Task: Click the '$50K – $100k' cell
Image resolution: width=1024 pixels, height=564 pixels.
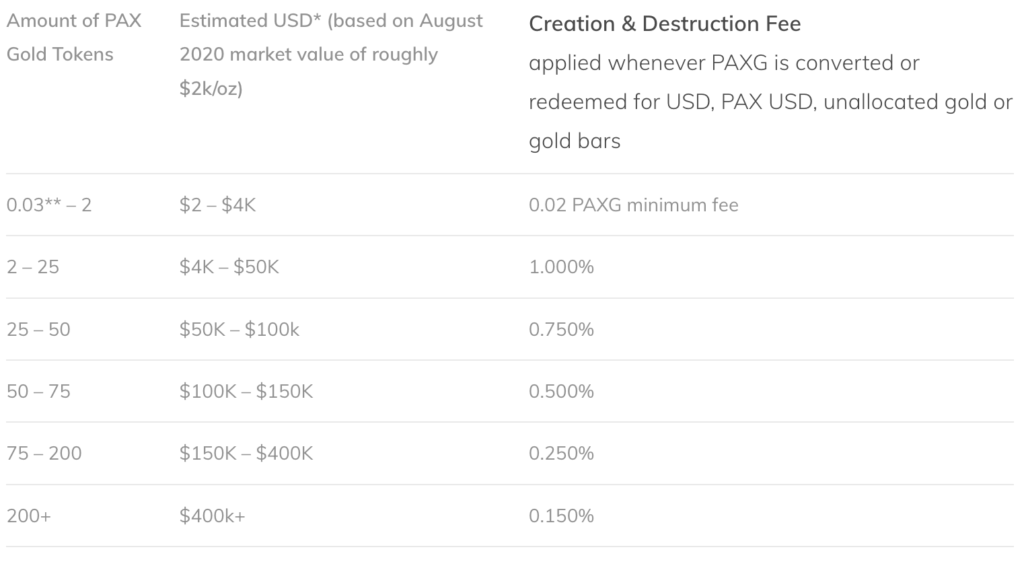Action: pyautogui.click(x=239, y=329)
